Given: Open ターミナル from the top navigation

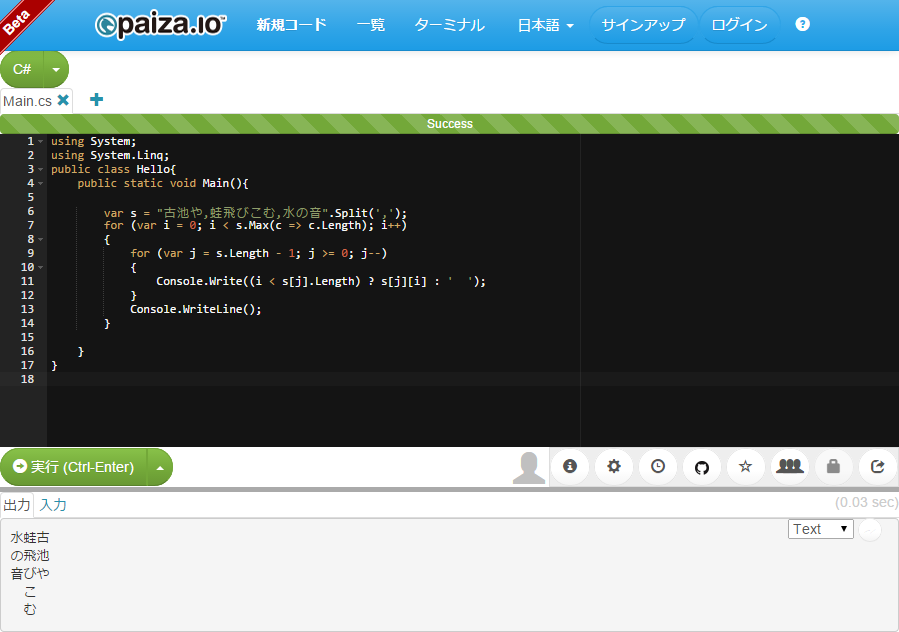Looking at the screenshot, I should click(x=449, y=25).
